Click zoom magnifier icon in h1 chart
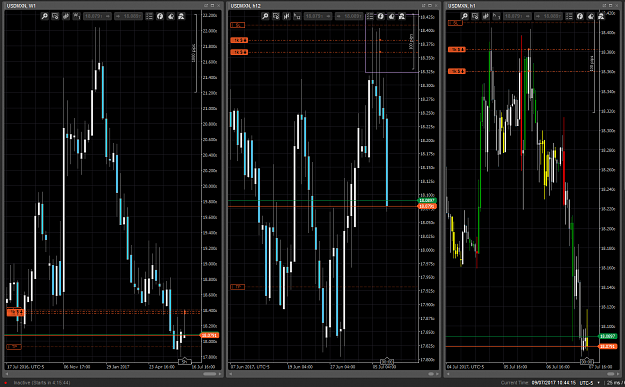 464,16
